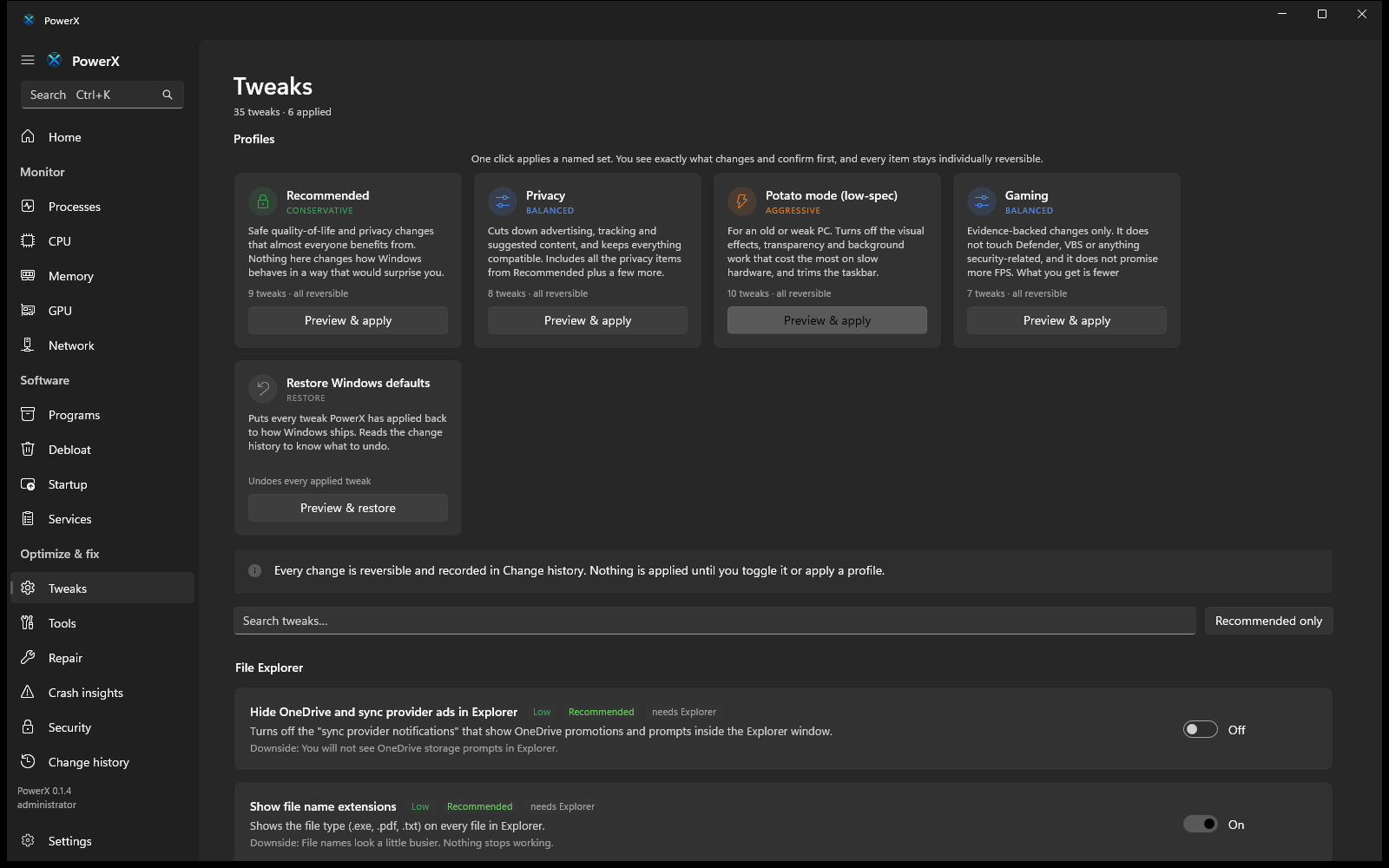The width and height of the screenshot is (1389, 868).
Task: Click the sidebar Search Ctrl+K box
Action: coord(102,95)
